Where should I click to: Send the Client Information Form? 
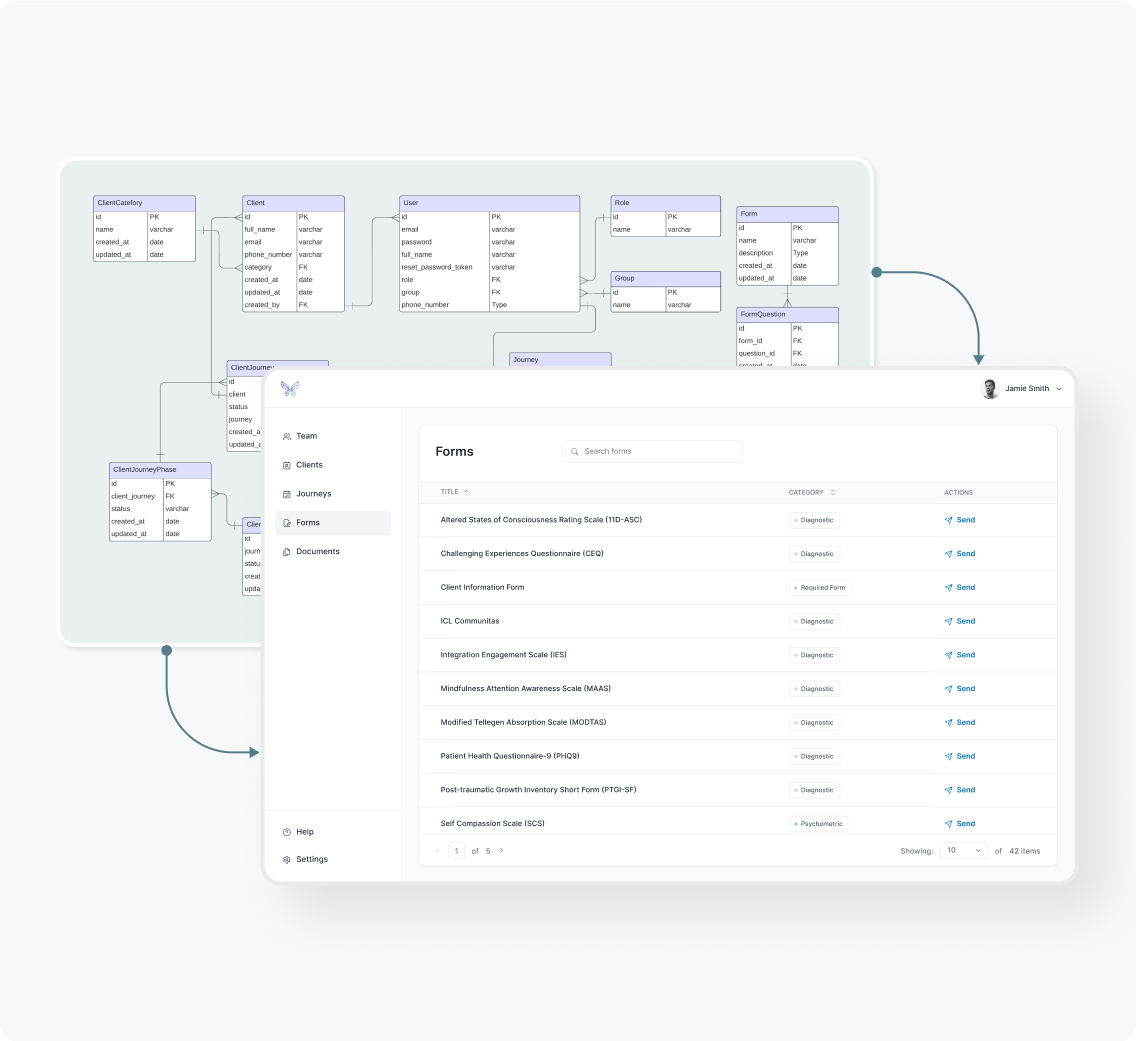point(959,588)
